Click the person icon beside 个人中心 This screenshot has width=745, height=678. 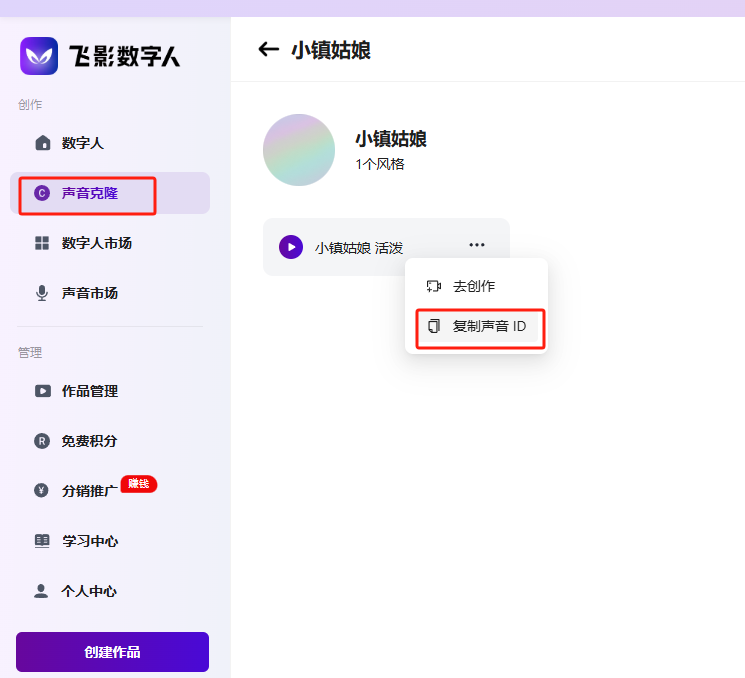[x=41, y=591]
